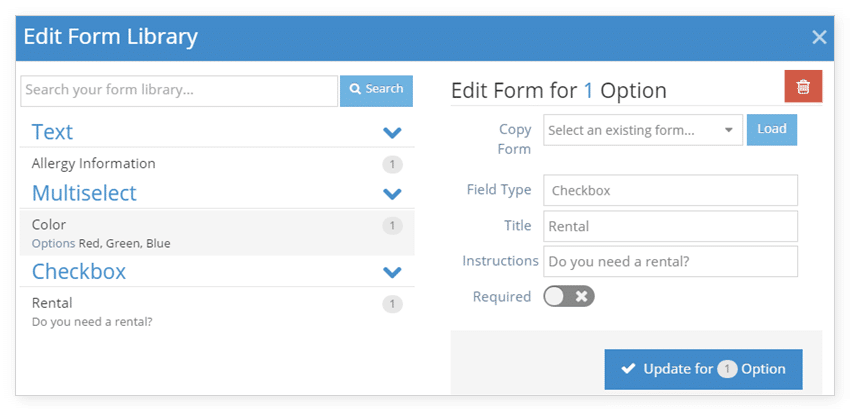Select the Rental checkbox form item
This screenshot has height=411, width=850.
(x=217, y=311)
